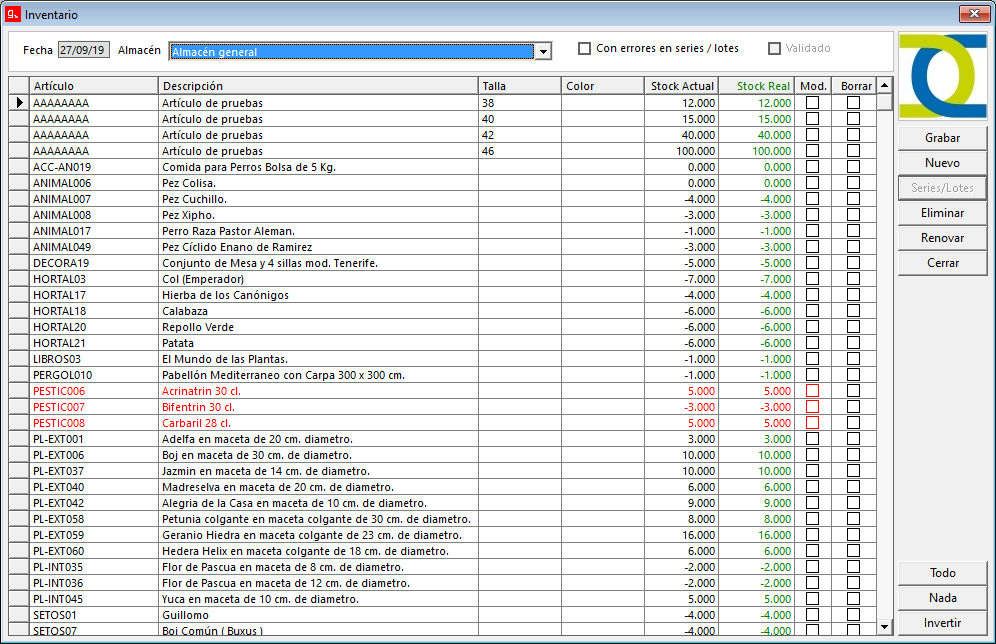Select all with the Todo button
The width and height of the screenshot is (996, 644).
coord(942,573)
